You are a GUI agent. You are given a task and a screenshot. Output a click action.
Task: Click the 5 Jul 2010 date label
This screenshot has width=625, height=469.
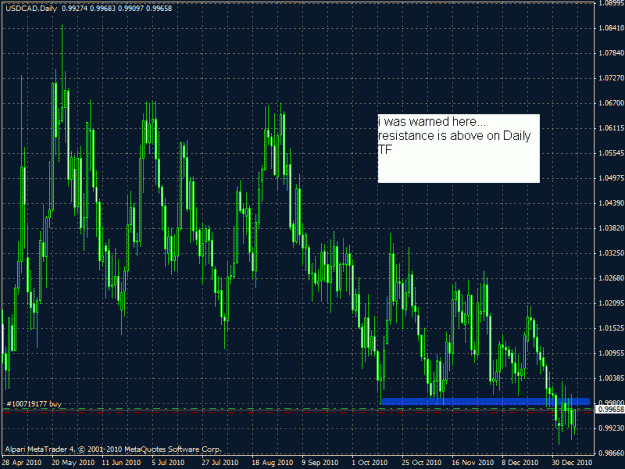click(x=168, y=463)
